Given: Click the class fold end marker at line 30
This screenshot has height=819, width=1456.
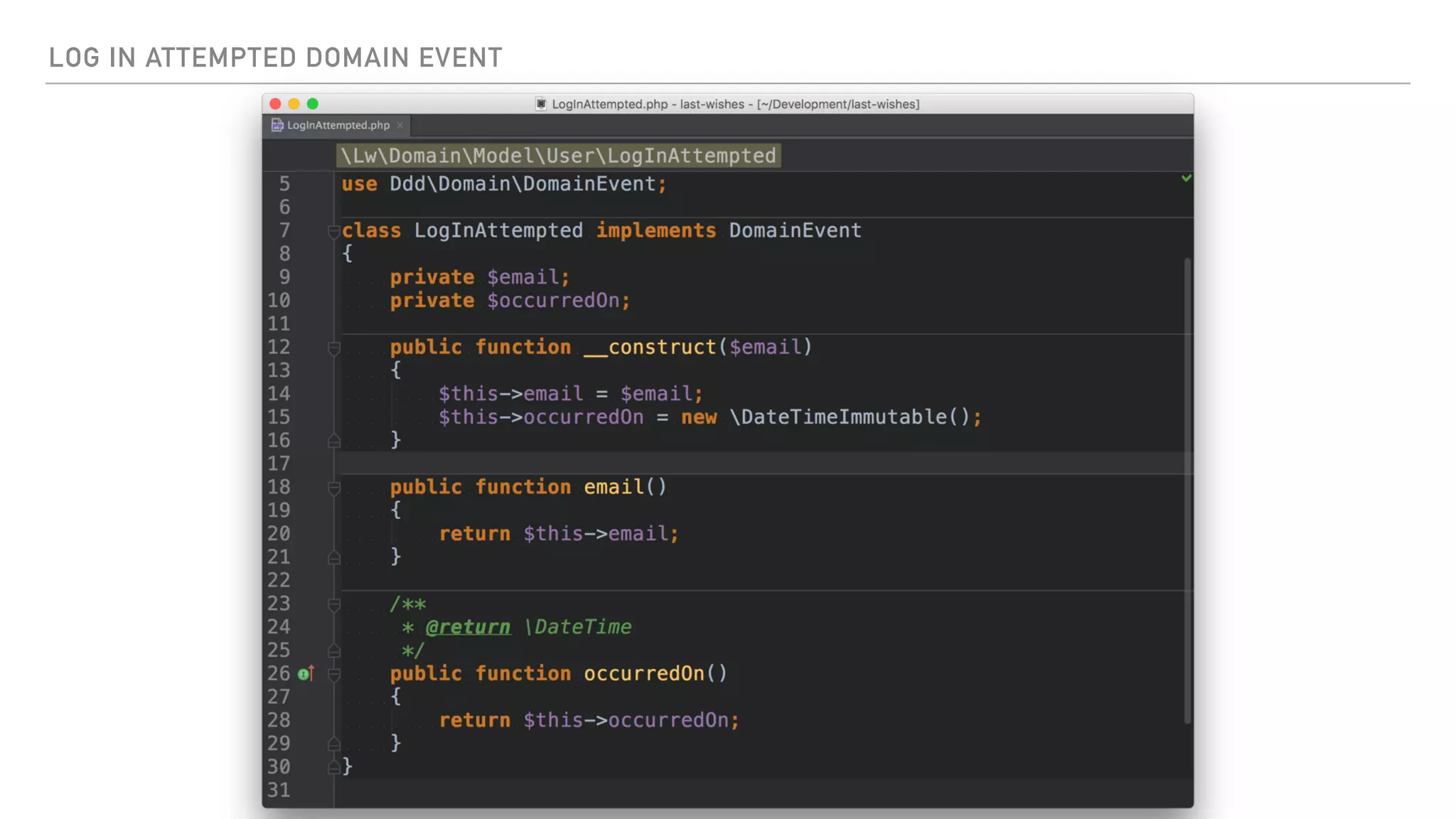Looking at the screenshot, I should pos(333,767).
